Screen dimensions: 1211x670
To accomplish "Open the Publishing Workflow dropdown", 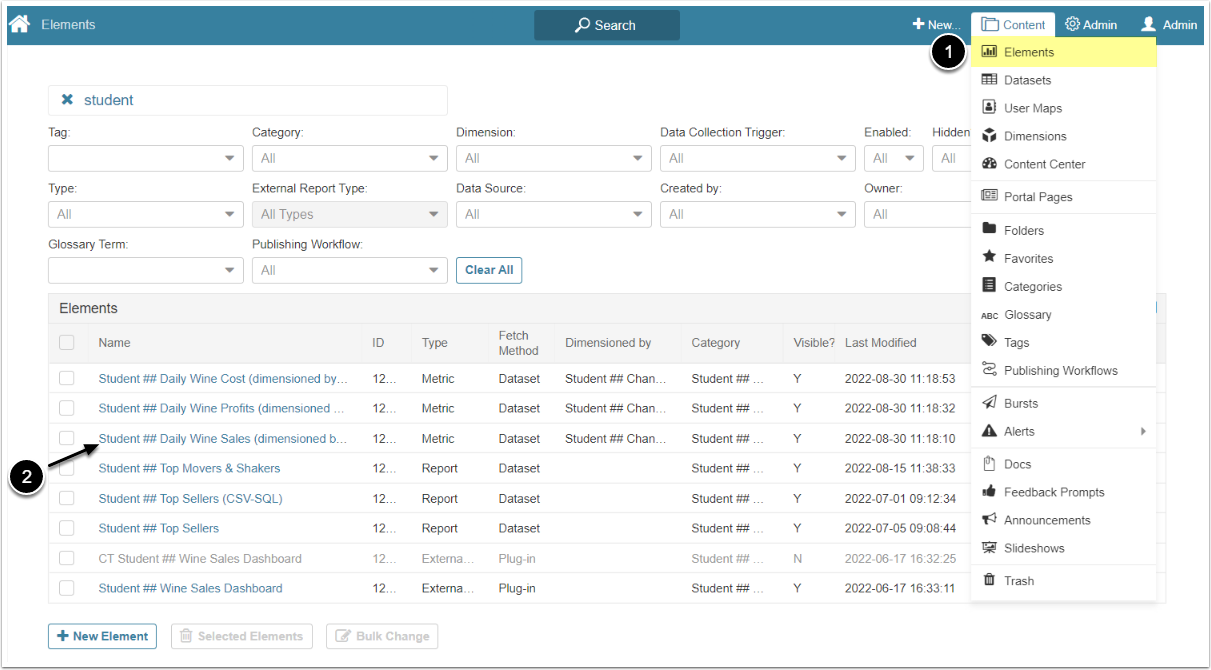I will coord(349,270).
